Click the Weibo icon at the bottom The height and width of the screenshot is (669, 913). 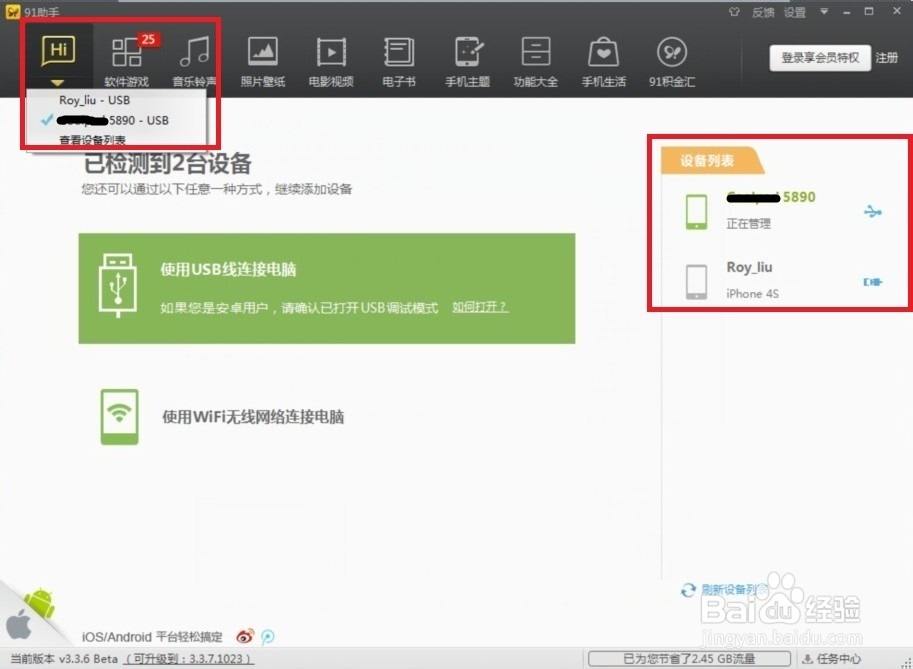tap(245, 636)
